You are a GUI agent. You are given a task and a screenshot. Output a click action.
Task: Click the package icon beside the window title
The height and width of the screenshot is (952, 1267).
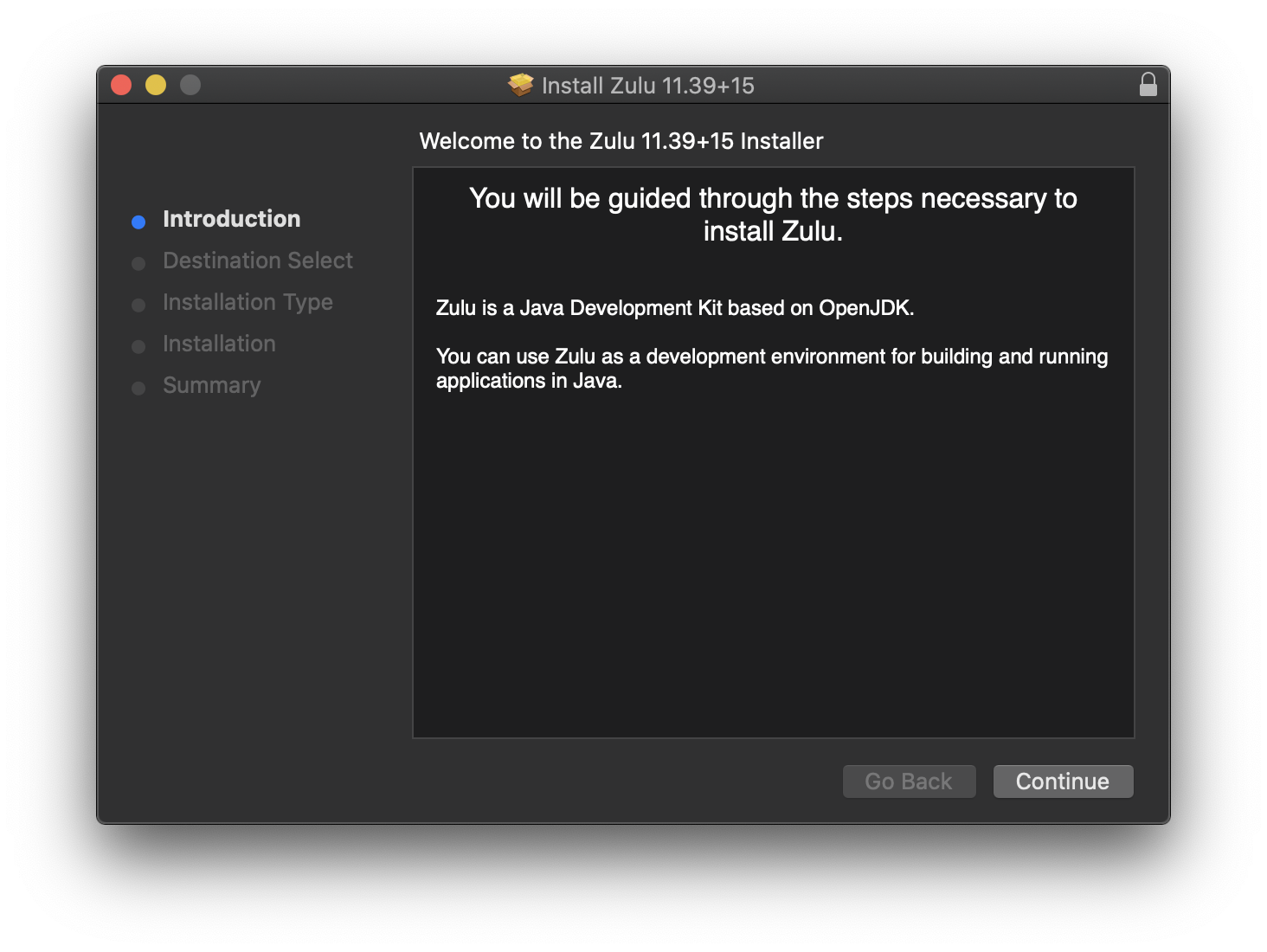520,85
